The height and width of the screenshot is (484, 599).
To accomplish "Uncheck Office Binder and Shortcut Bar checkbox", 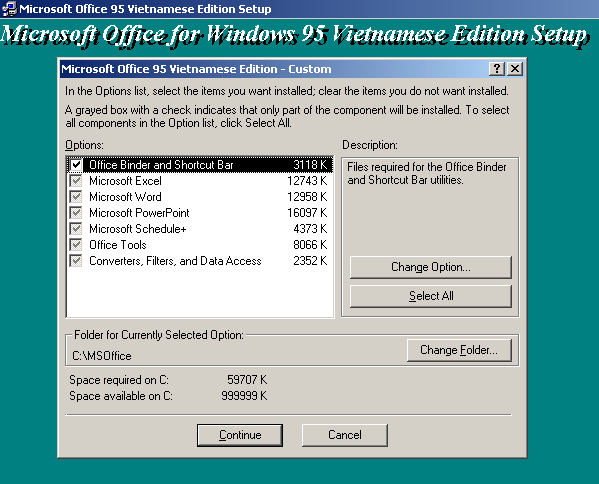I will point(76,165).
